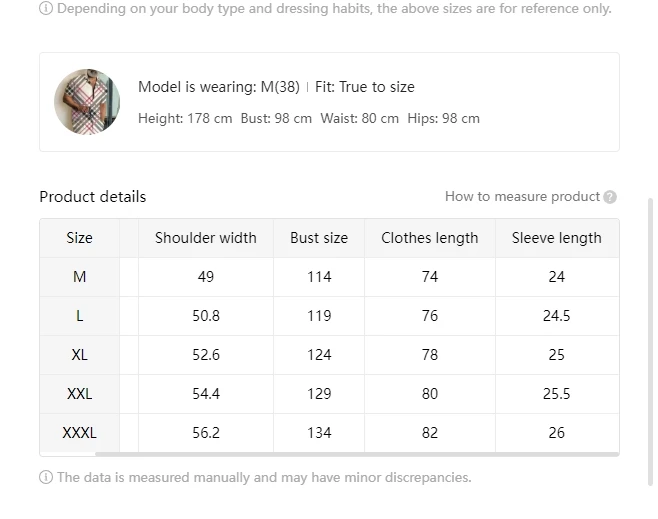Click the Product details heading
The image size is (658, 519).
[x=92, y=196]
